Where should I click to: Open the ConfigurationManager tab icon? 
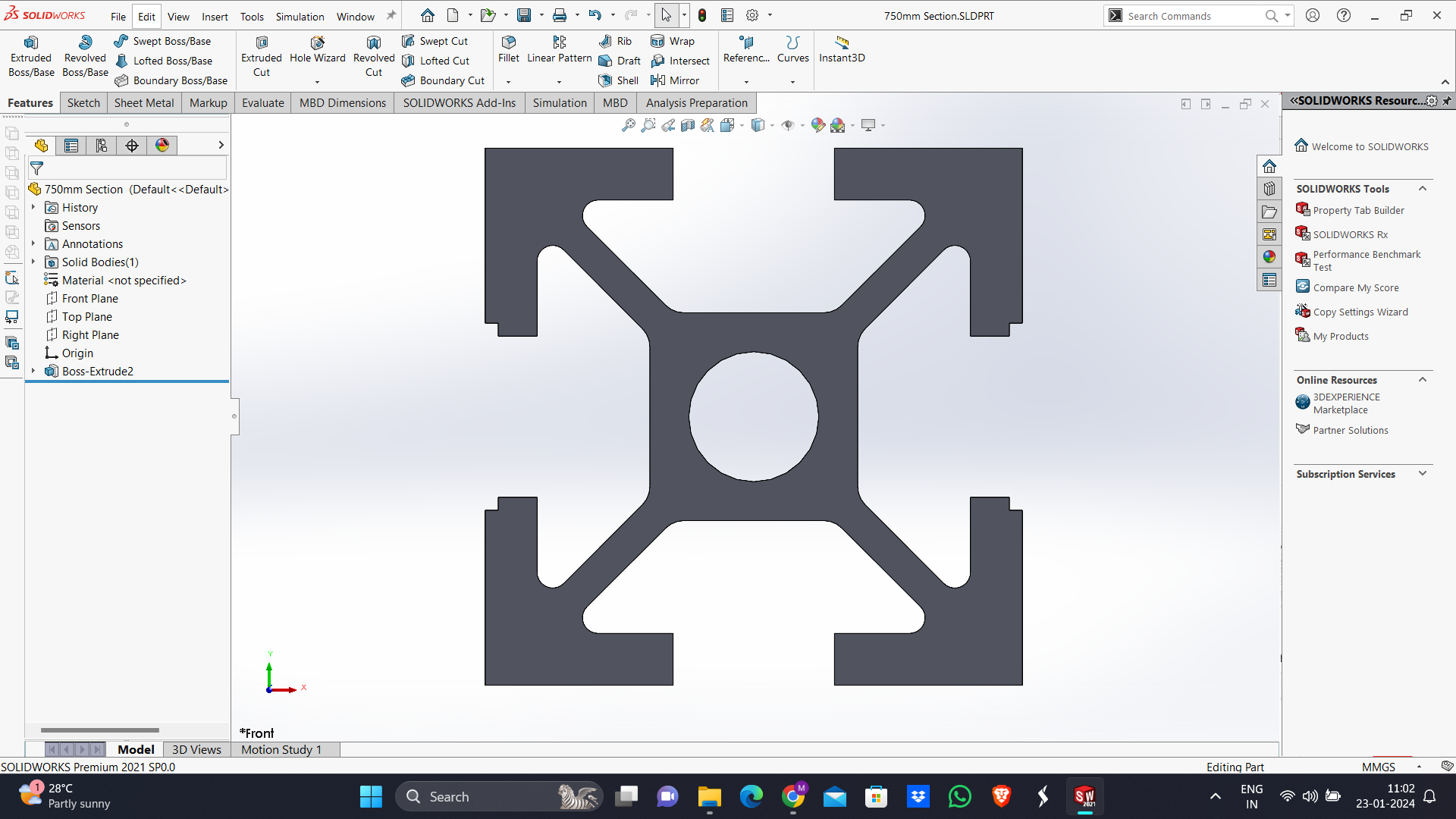tap(101, 146)
